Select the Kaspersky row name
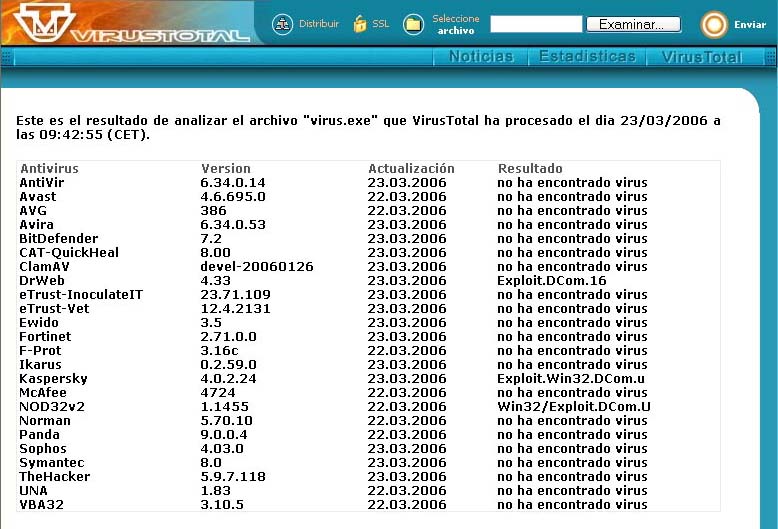This screenshot has height=529, width=778. (x=53, y=379)
